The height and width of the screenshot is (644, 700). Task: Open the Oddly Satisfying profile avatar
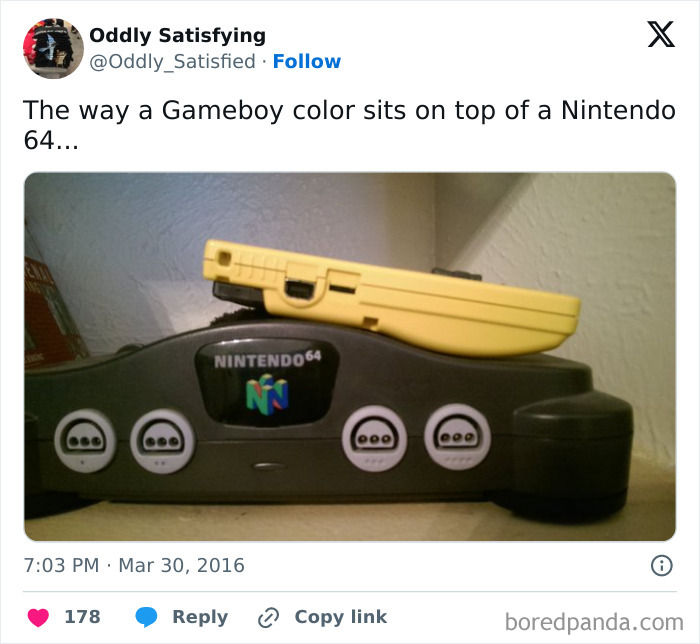click(x=53, y=48)
